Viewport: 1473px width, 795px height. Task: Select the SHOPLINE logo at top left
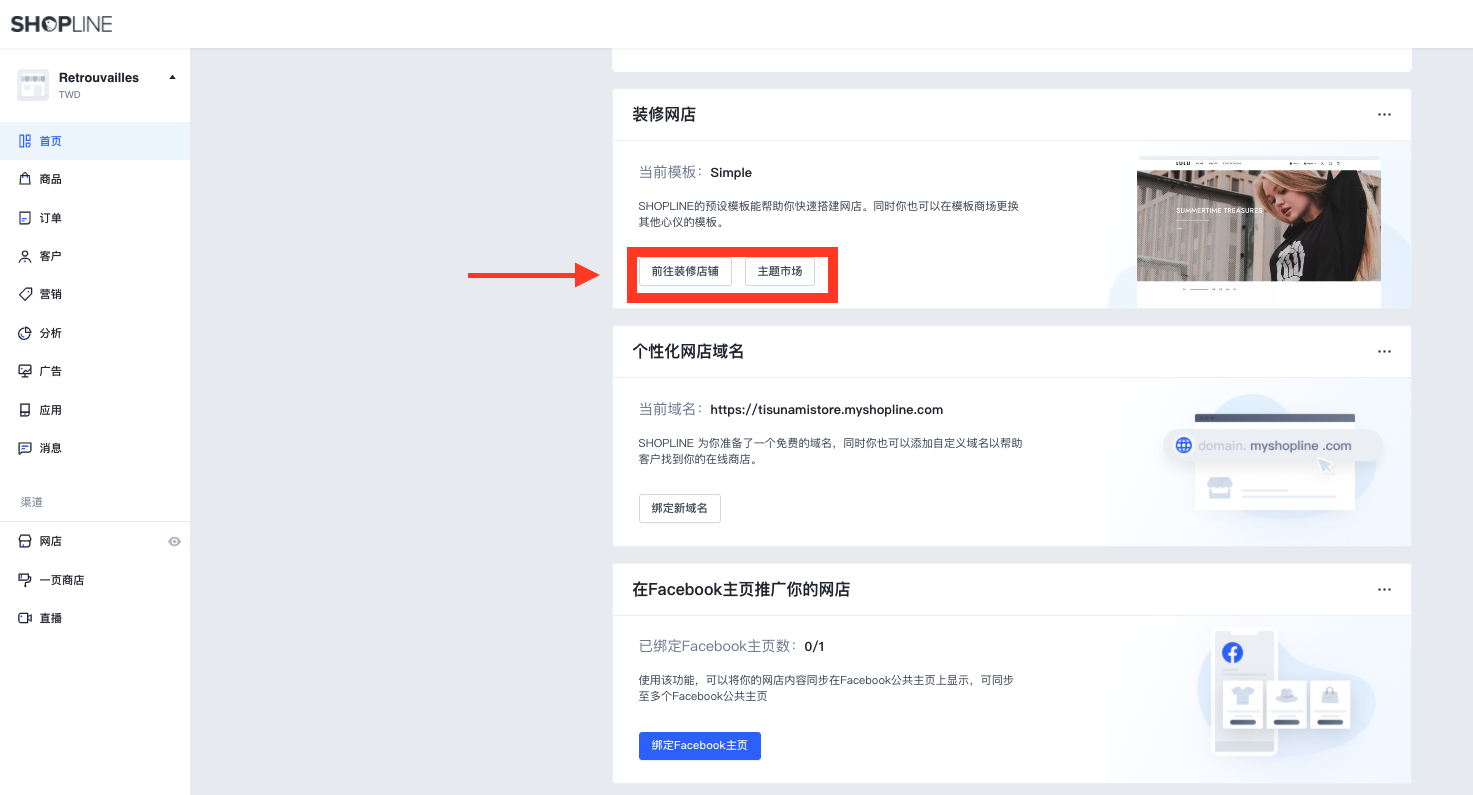(61, 22)
